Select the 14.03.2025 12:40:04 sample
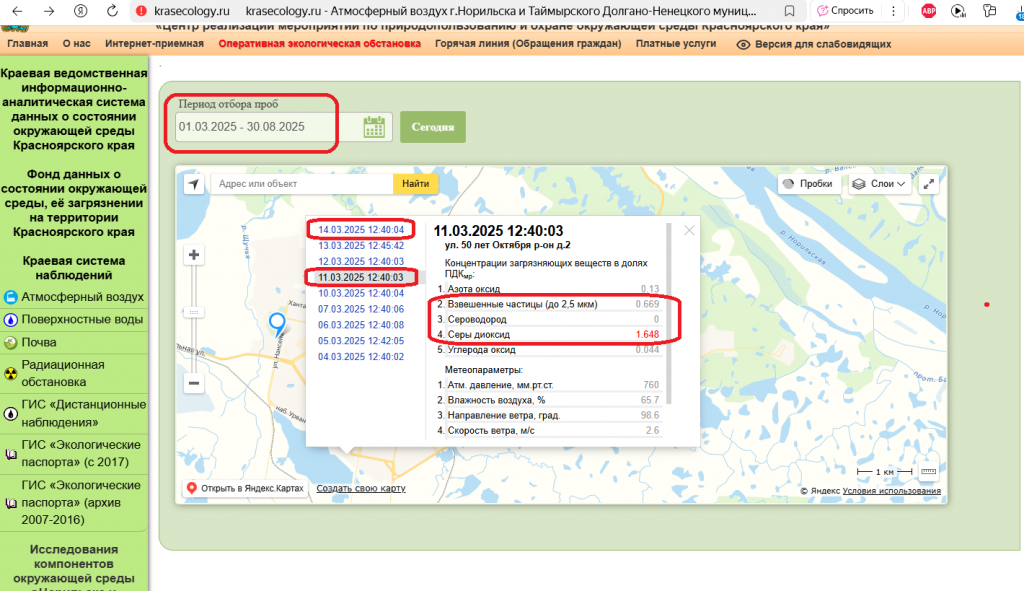Viewport: 1024px width, 591px height. coord(361,230)
